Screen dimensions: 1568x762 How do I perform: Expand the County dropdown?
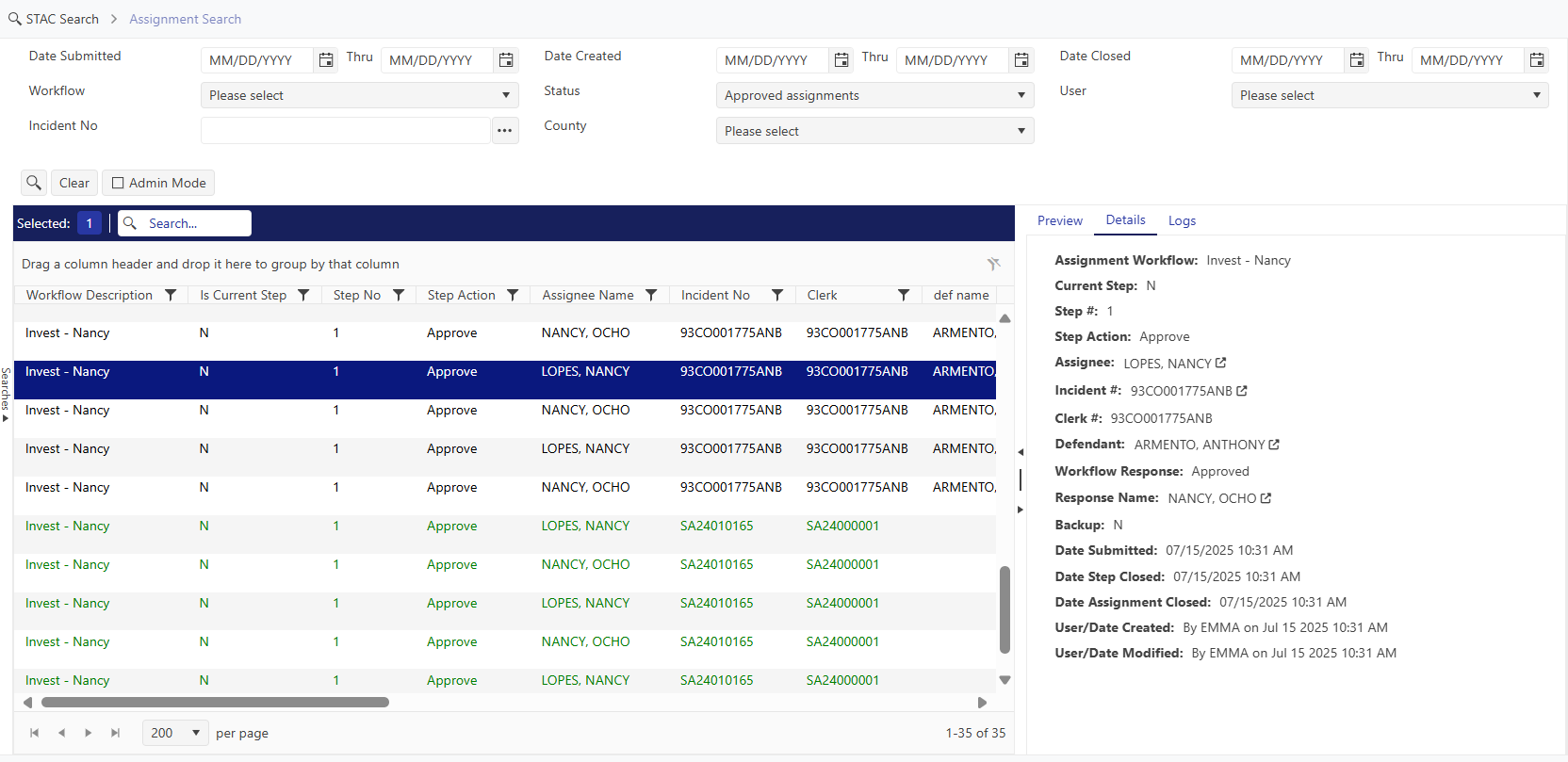(874, 131)
